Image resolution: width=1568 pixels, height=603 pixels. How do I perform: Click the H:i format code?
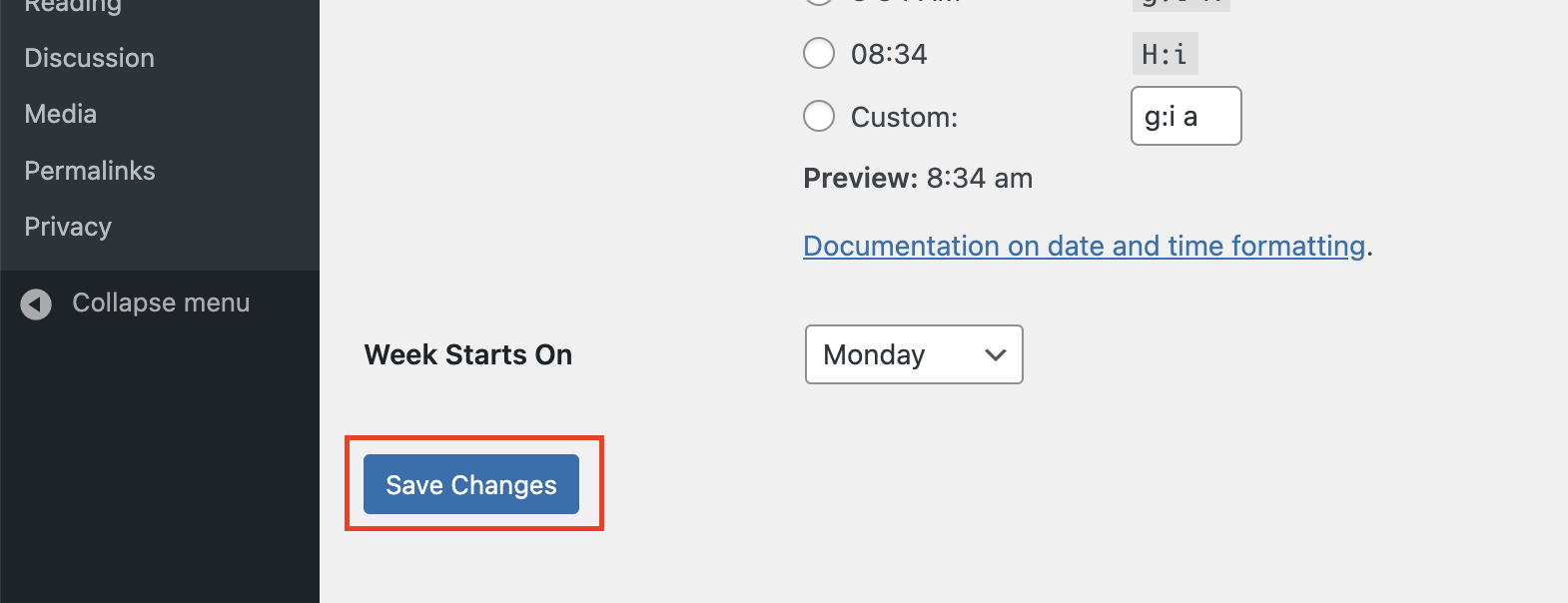click(x=1165, y=54)
